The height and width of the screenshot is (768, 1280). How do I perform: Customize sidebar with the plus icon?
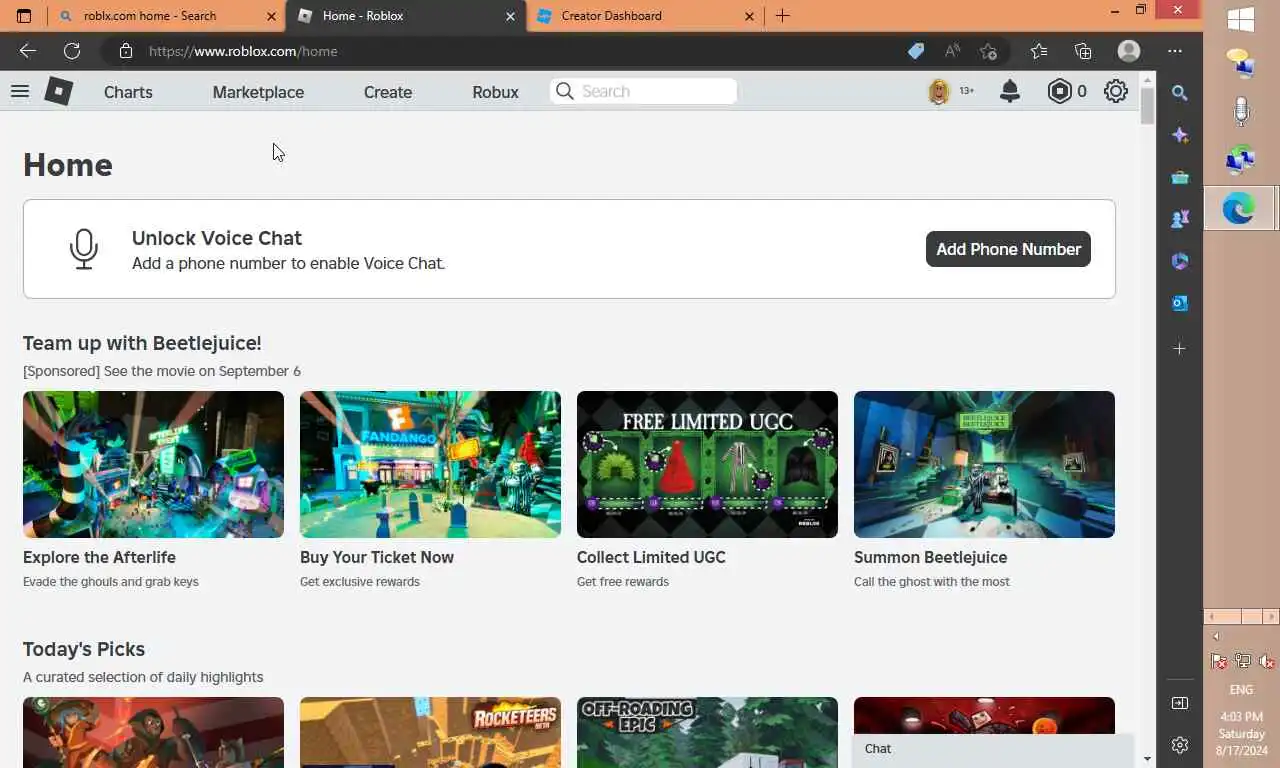(1180, 349)
